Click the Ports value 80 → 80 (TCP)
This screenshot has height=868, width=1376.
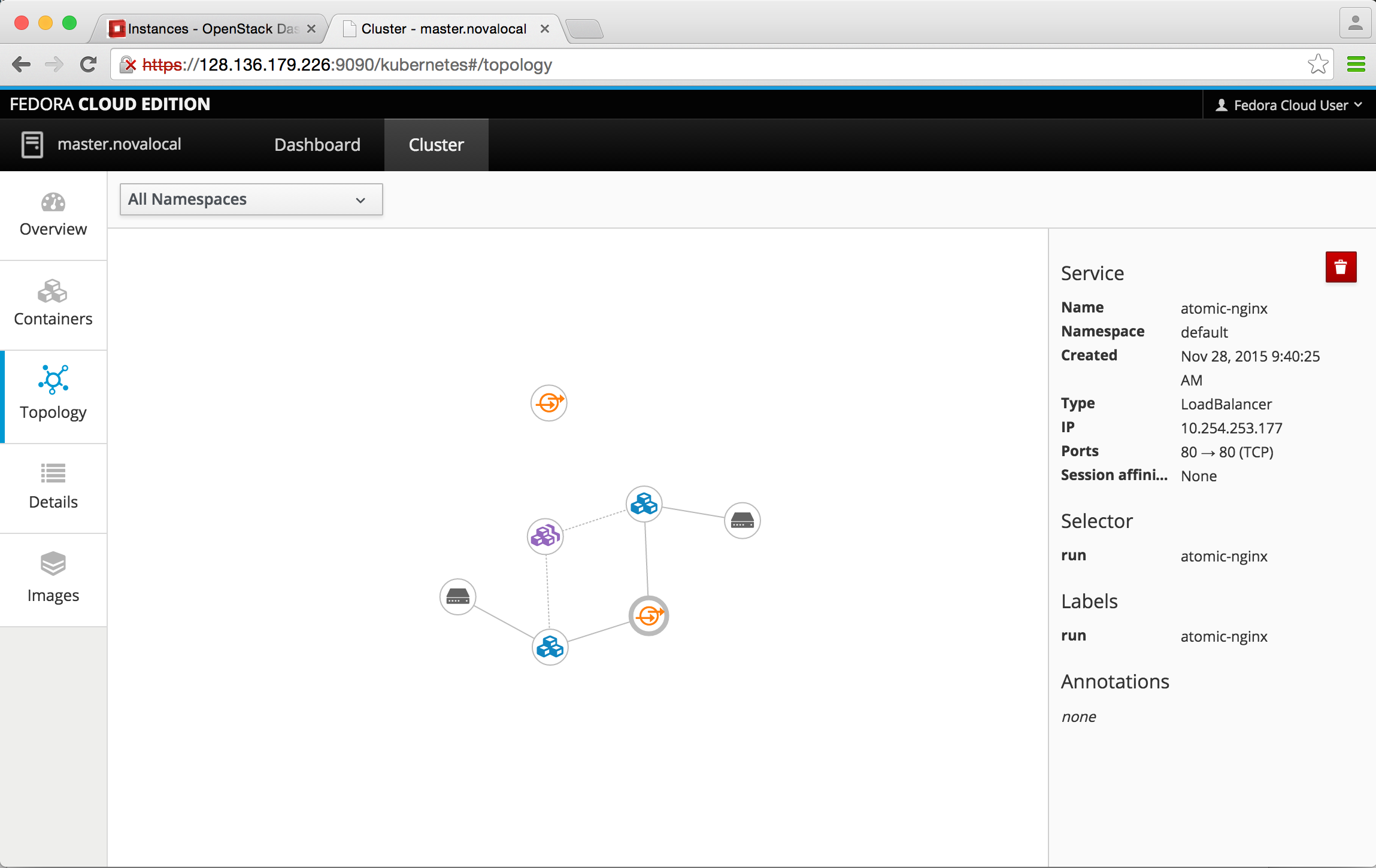point(1227,452)
